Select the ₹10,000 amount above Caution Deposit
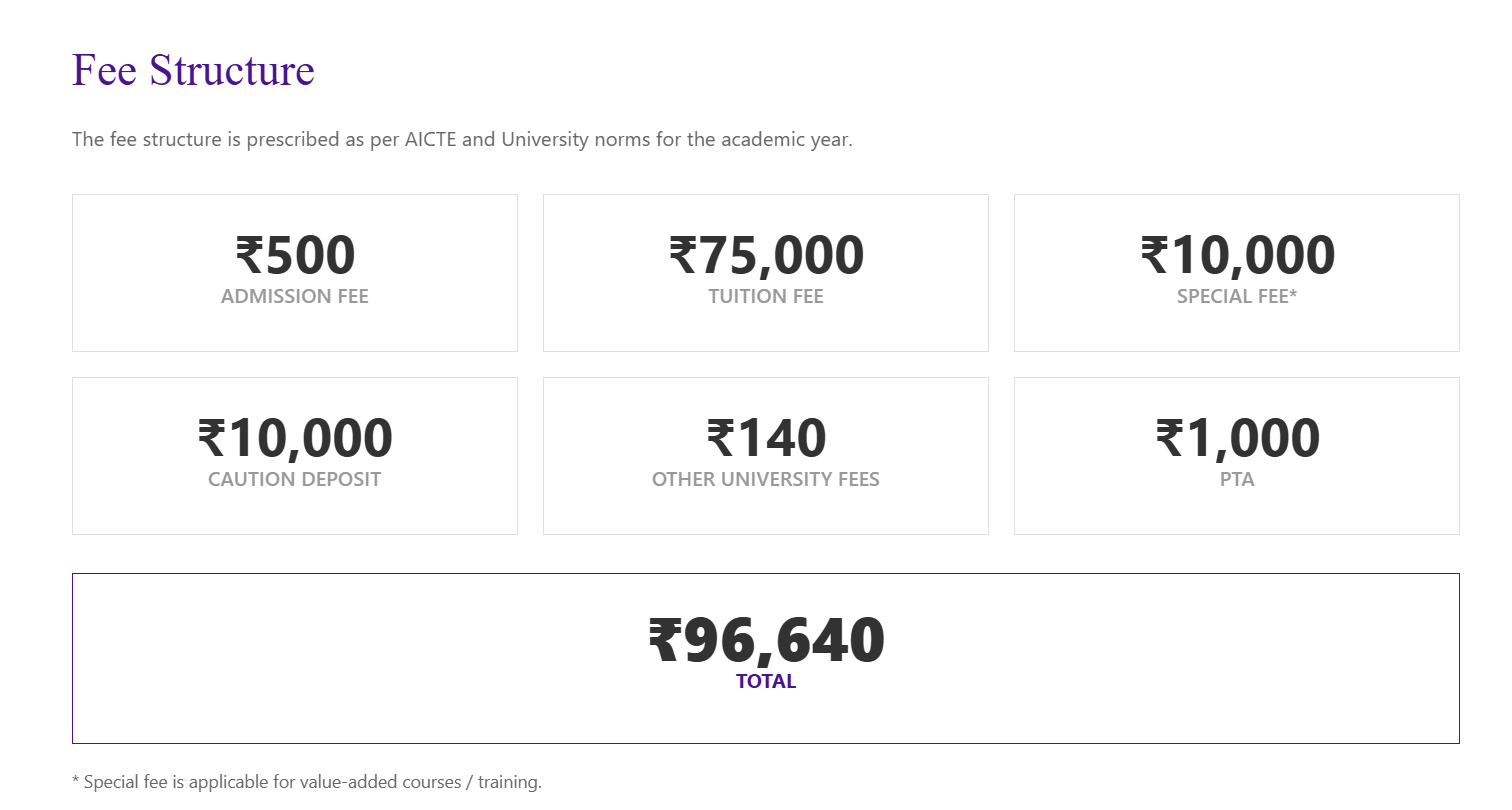The width and height of the screenshot is (1512, 810). click(x=295, y=438)
